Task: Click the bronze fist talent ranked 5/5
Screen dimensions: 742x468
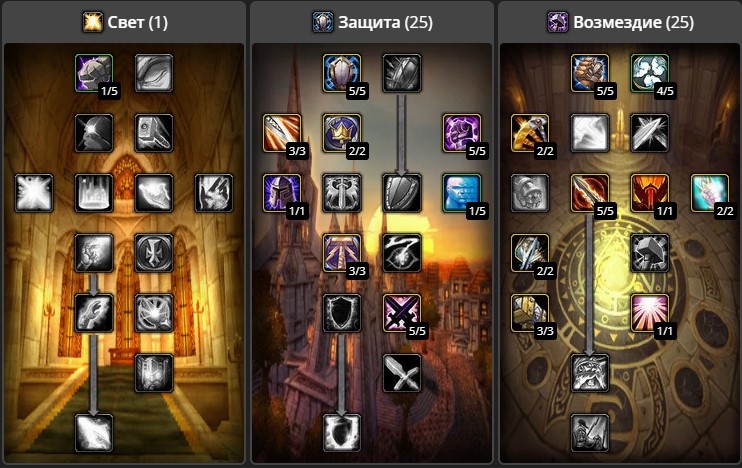Action: [590, 73]
